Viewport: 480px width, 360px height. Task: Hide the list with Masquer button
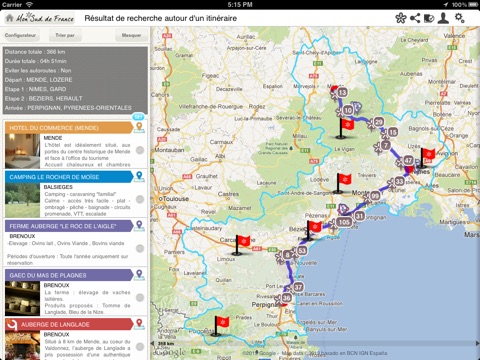(x=131, y=35)
